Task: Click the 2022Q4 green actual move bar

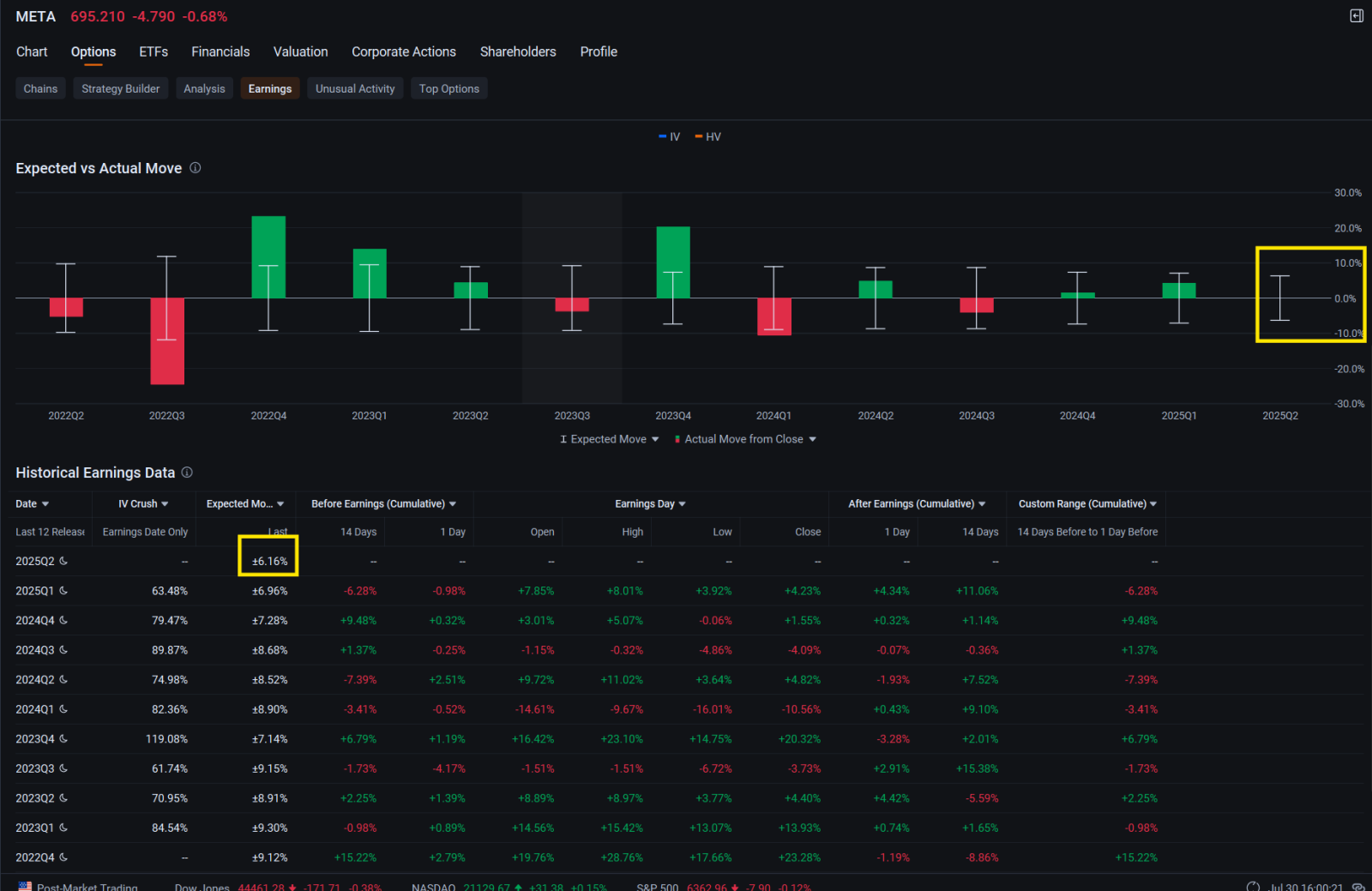Action: coord(268,257)
